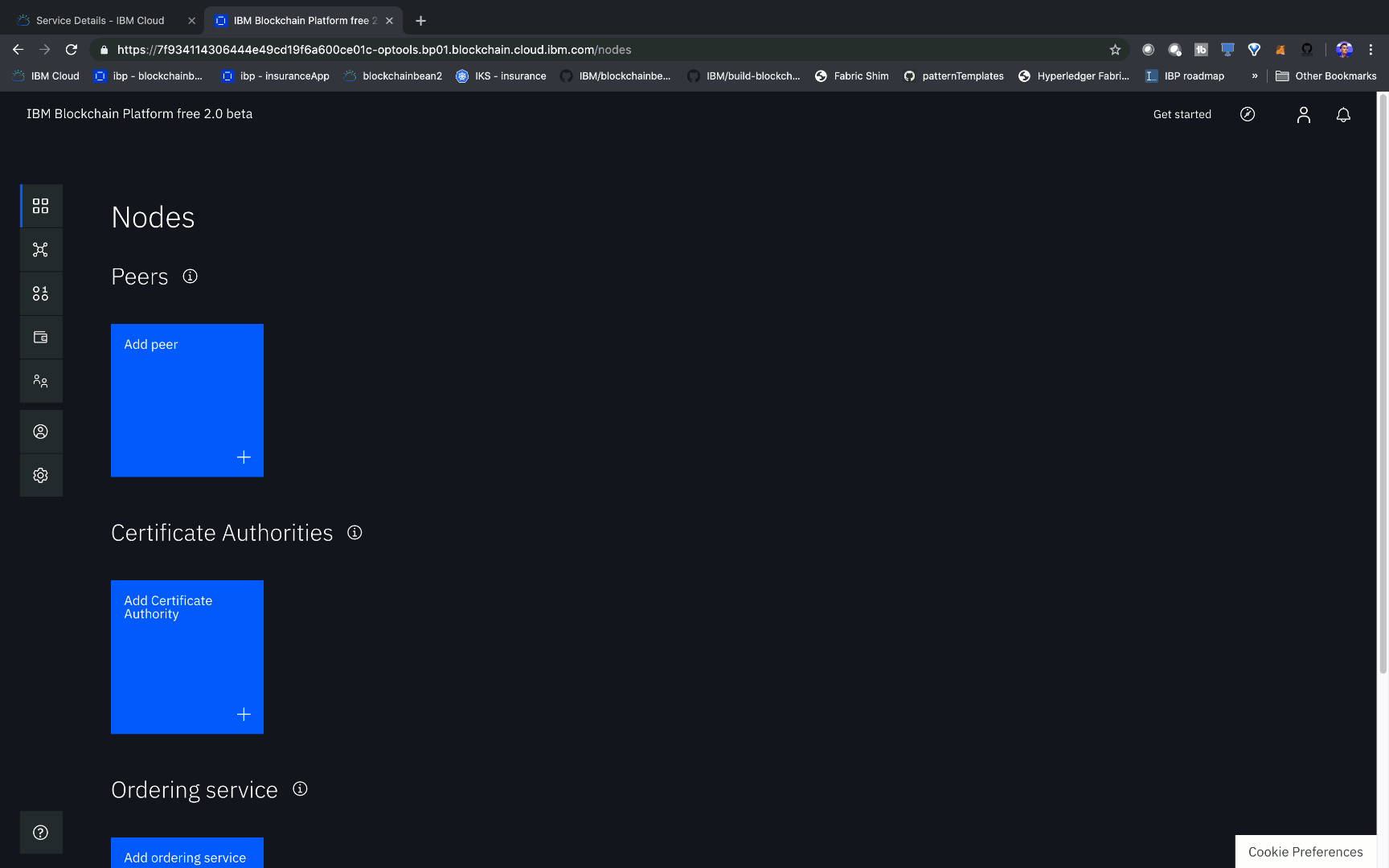Click the IBM Blockchain Platform free 2.0 beta title
This screenshot has height=868, width=1389.
tap(140, 114)
